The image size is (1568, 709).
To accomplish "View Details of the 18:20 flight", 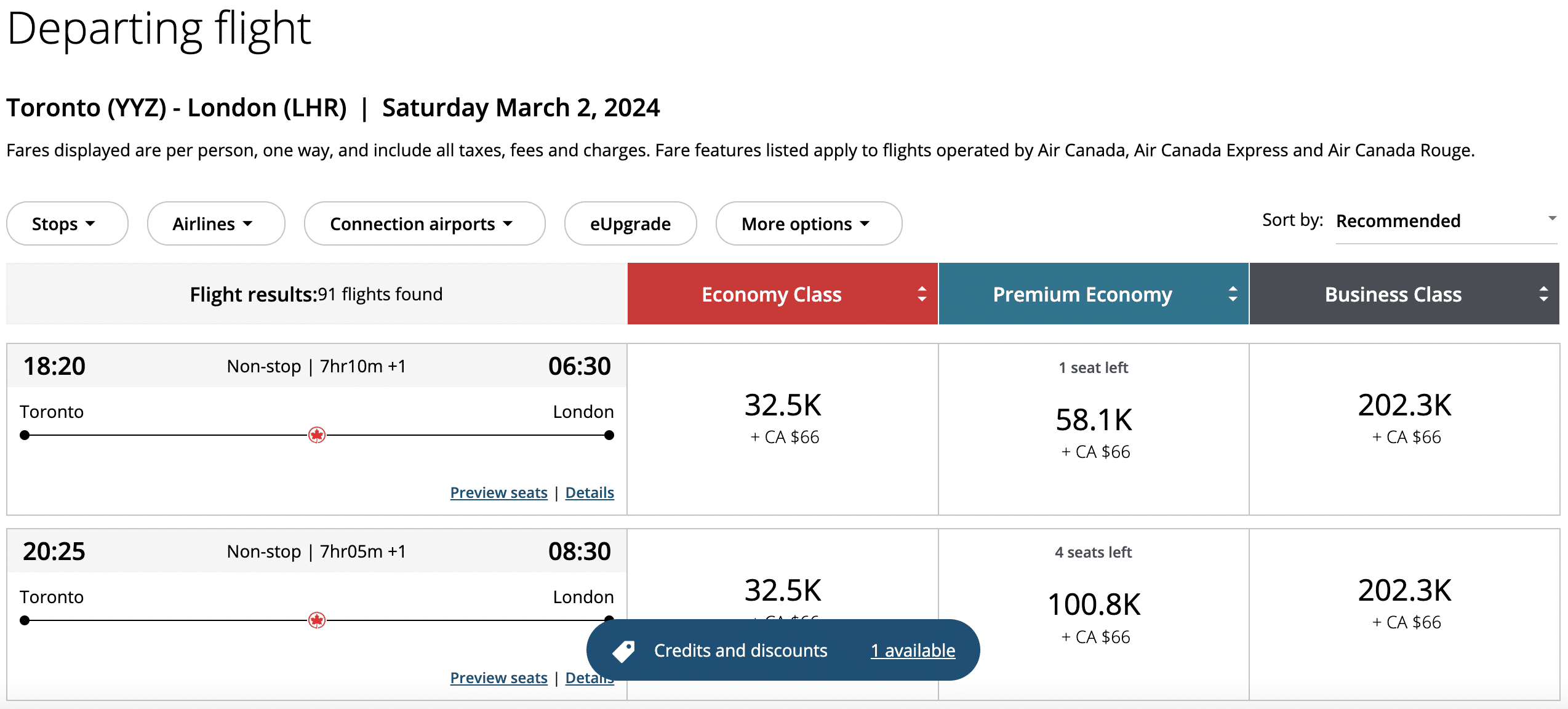I will point(590,493).
